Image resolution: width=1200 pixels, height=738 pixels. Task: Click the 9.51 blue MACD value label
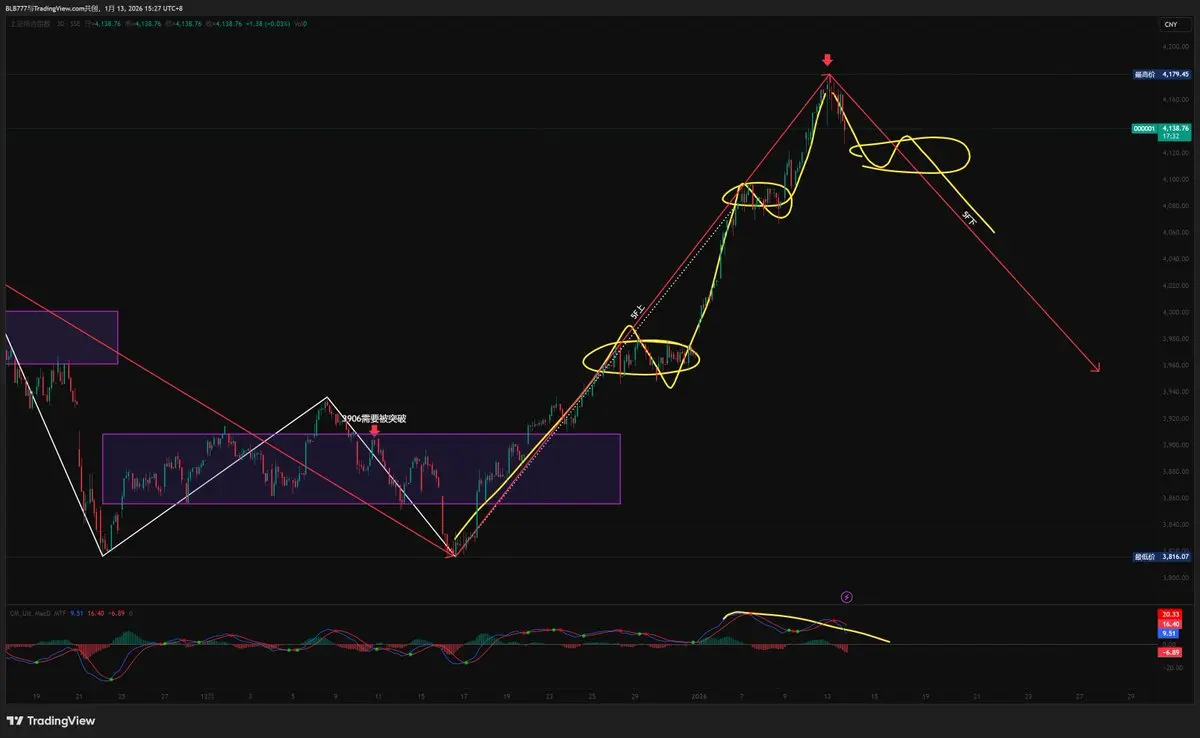(x=1170, y=633)
